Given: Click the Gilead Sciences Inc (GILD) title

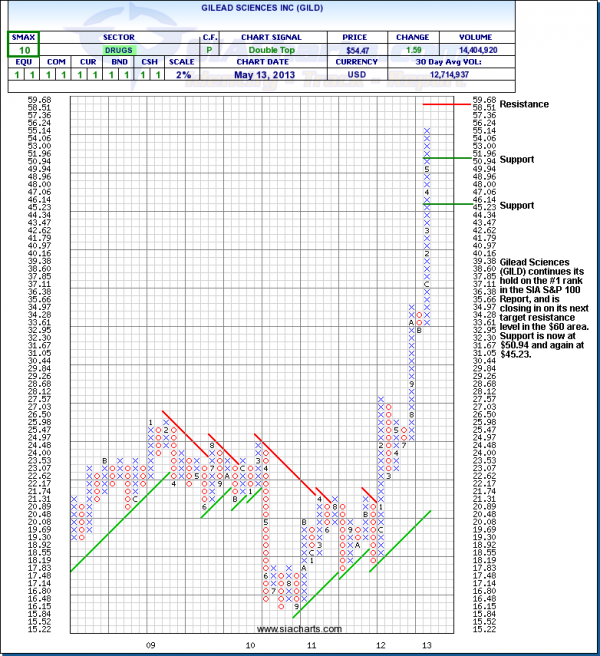Looking at the screenshot, I should coord(299,8).
